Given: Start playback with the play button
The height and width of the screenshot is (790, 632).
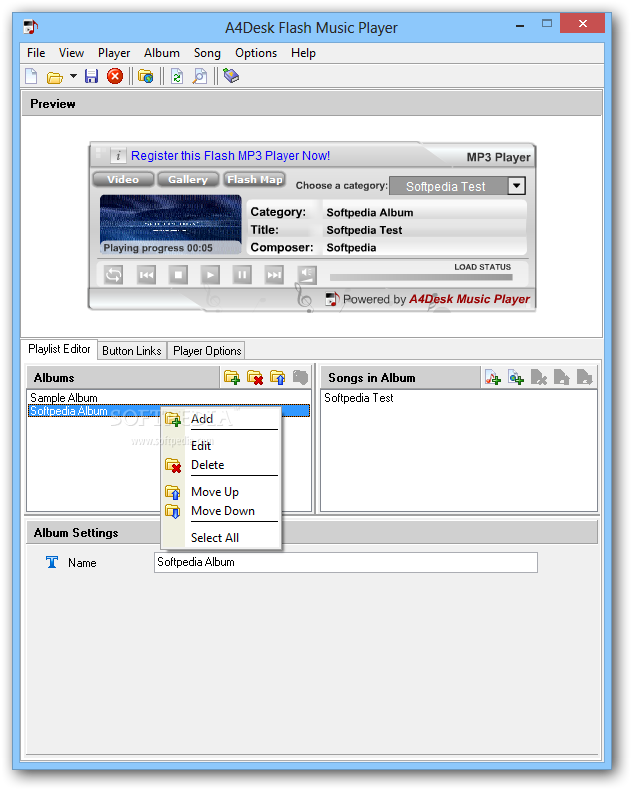Looking at the screenshot, I should [x=210, y=275].
